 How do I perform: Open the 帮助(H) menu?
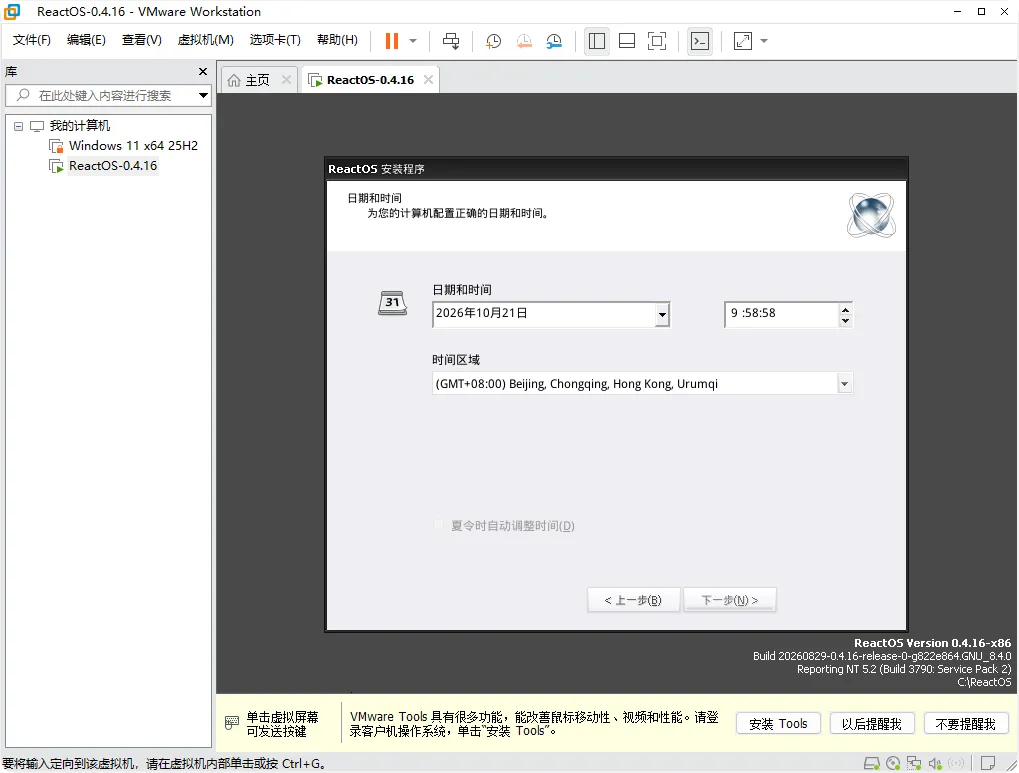tap(337, 40)
